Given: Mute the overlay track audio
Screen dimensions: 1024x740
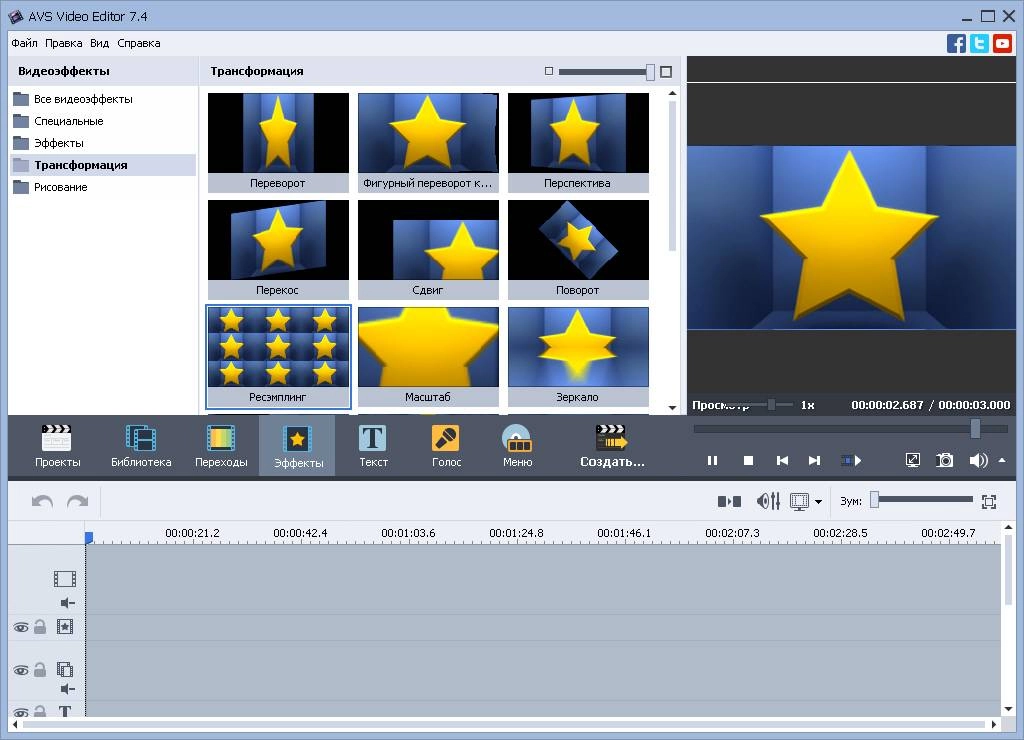Looking at the screenshot, I should pyautogui.click(x=68, y=689).
